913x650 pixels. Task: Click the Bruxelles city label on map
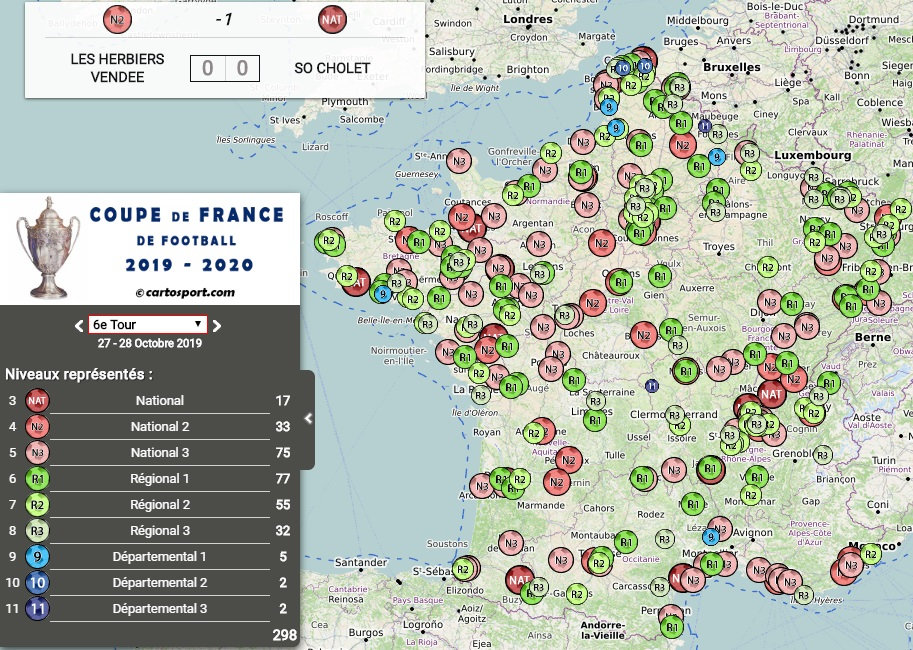point(731,67)
